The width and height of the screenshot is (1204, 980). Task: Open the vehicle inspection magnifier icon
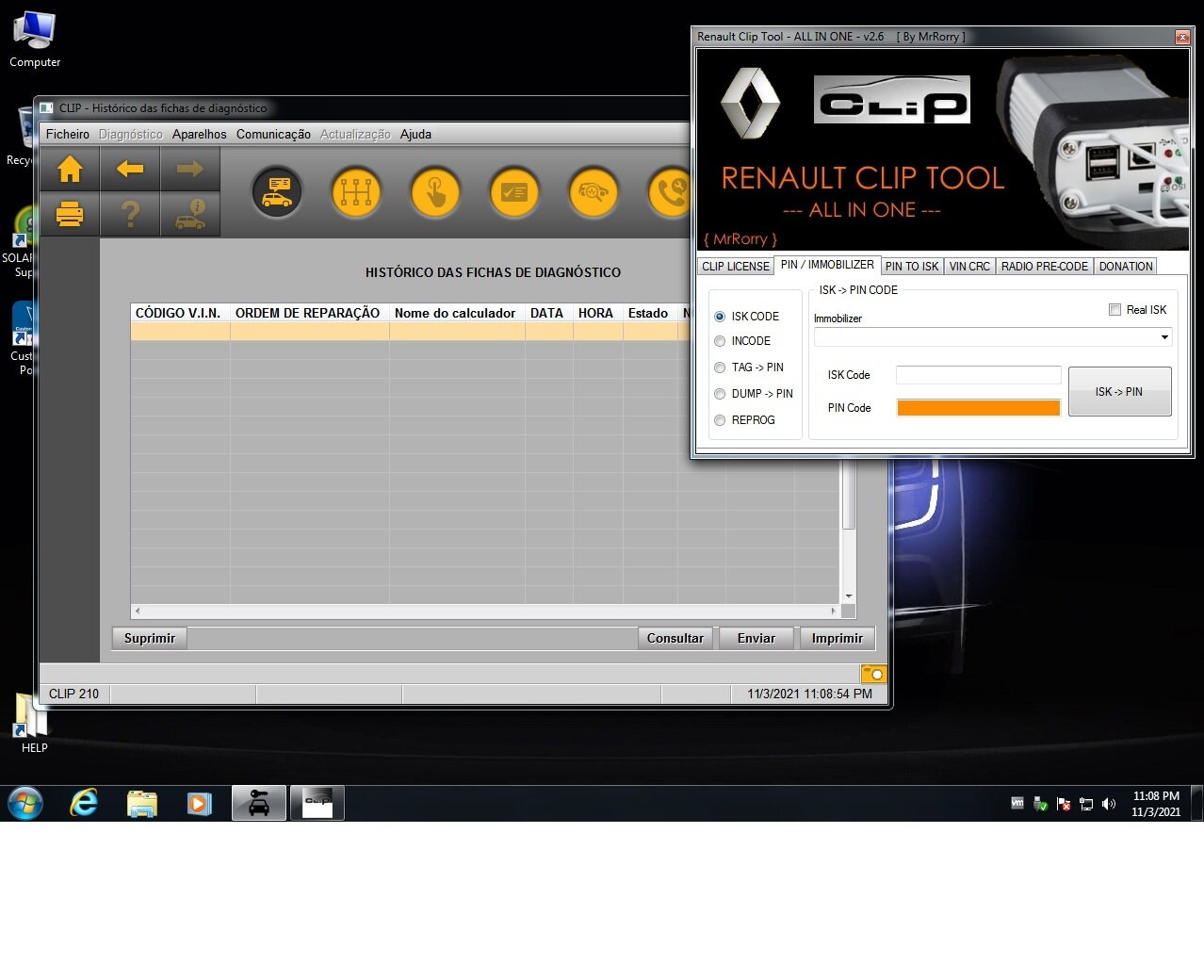click(593, 192)
